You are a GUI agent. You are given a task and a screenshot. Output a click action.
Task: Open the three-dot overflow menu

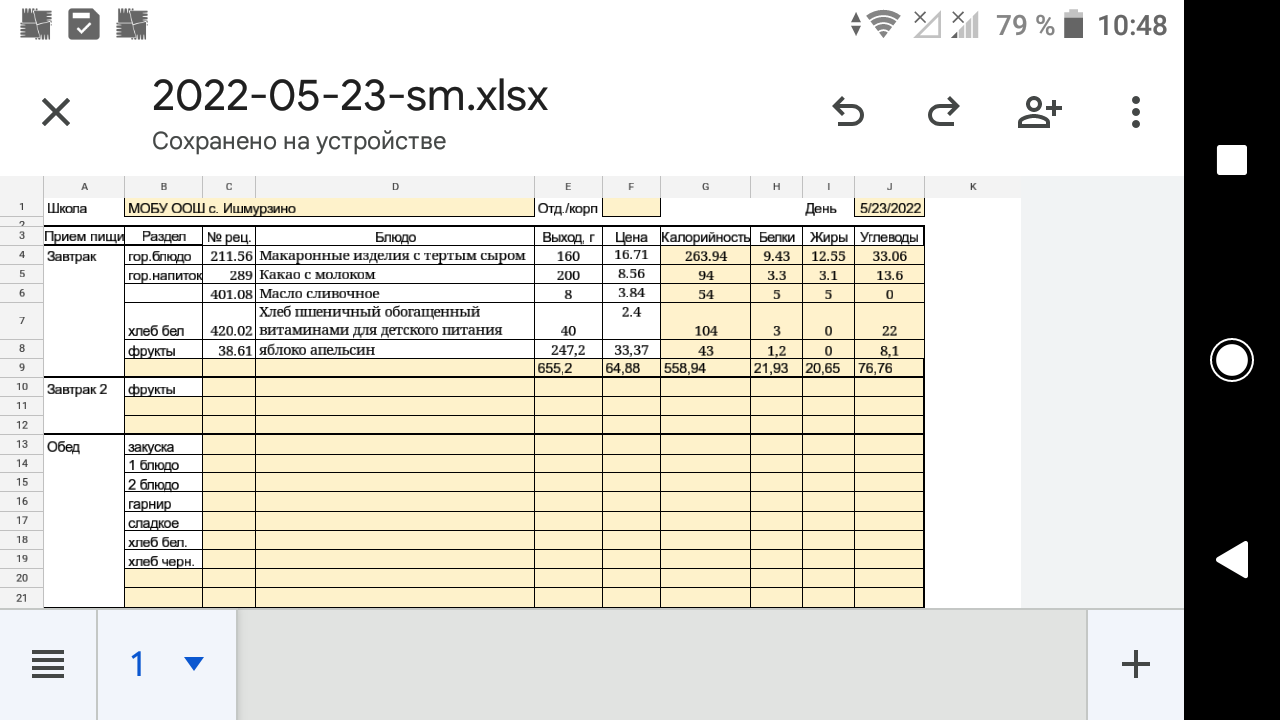[1136, 113]
